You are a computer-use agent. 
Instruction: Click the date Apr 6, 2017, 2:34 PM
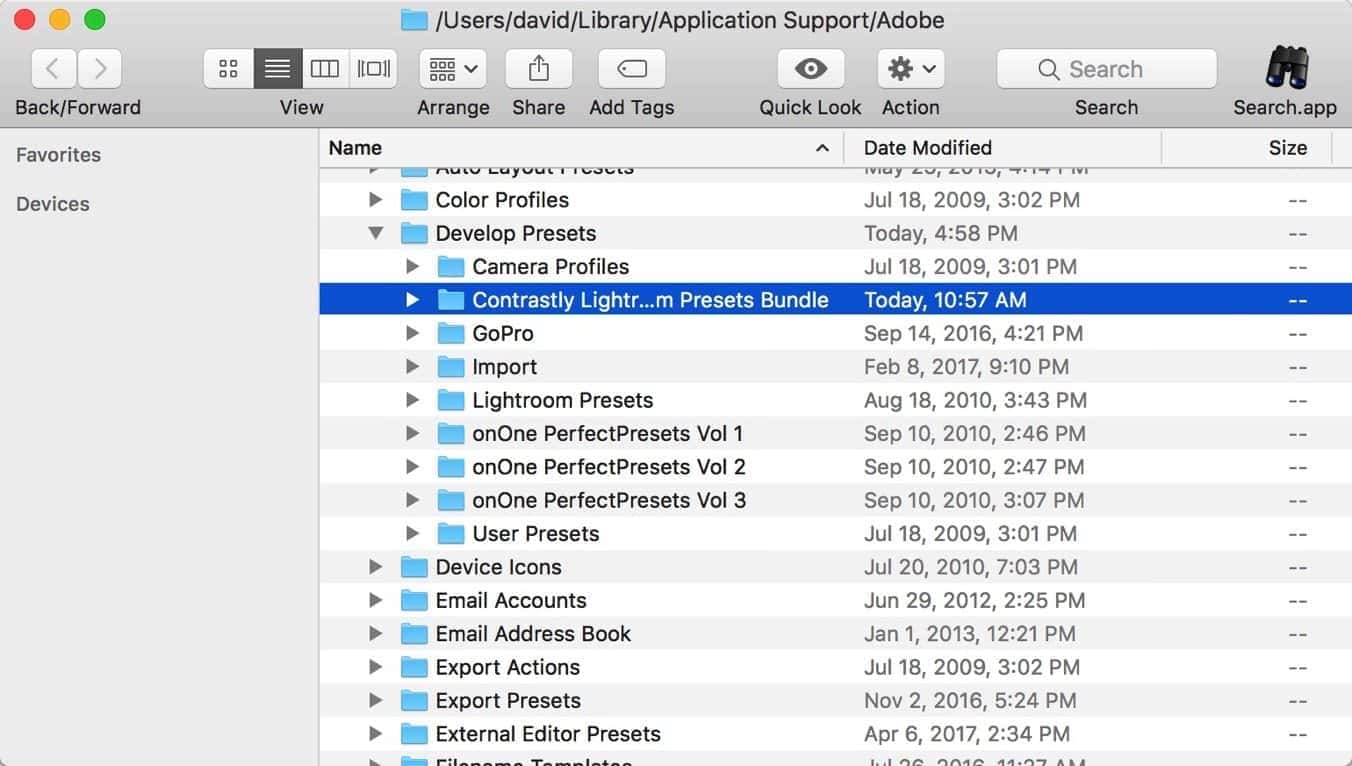click(967, 734)
